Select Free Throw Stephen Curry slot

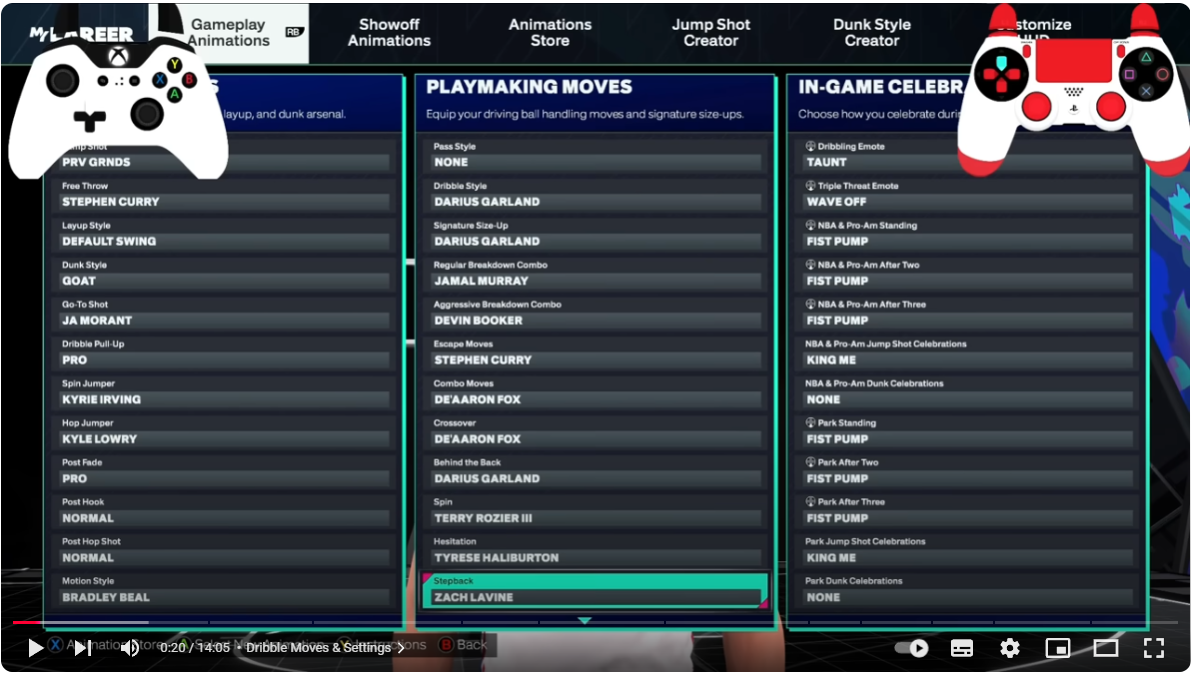[223, 195]
